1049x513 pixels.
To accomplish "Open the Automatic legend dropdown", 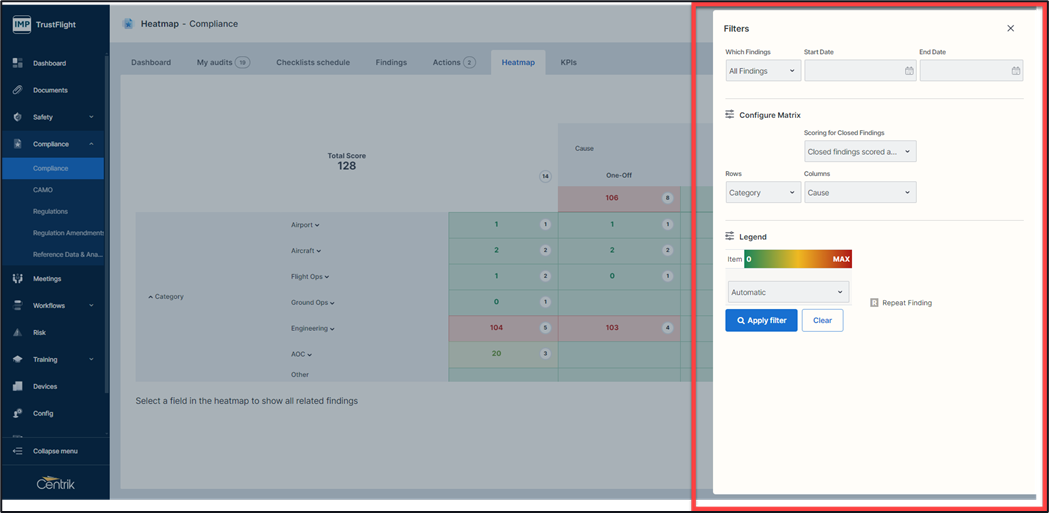I will pos(788,293).
